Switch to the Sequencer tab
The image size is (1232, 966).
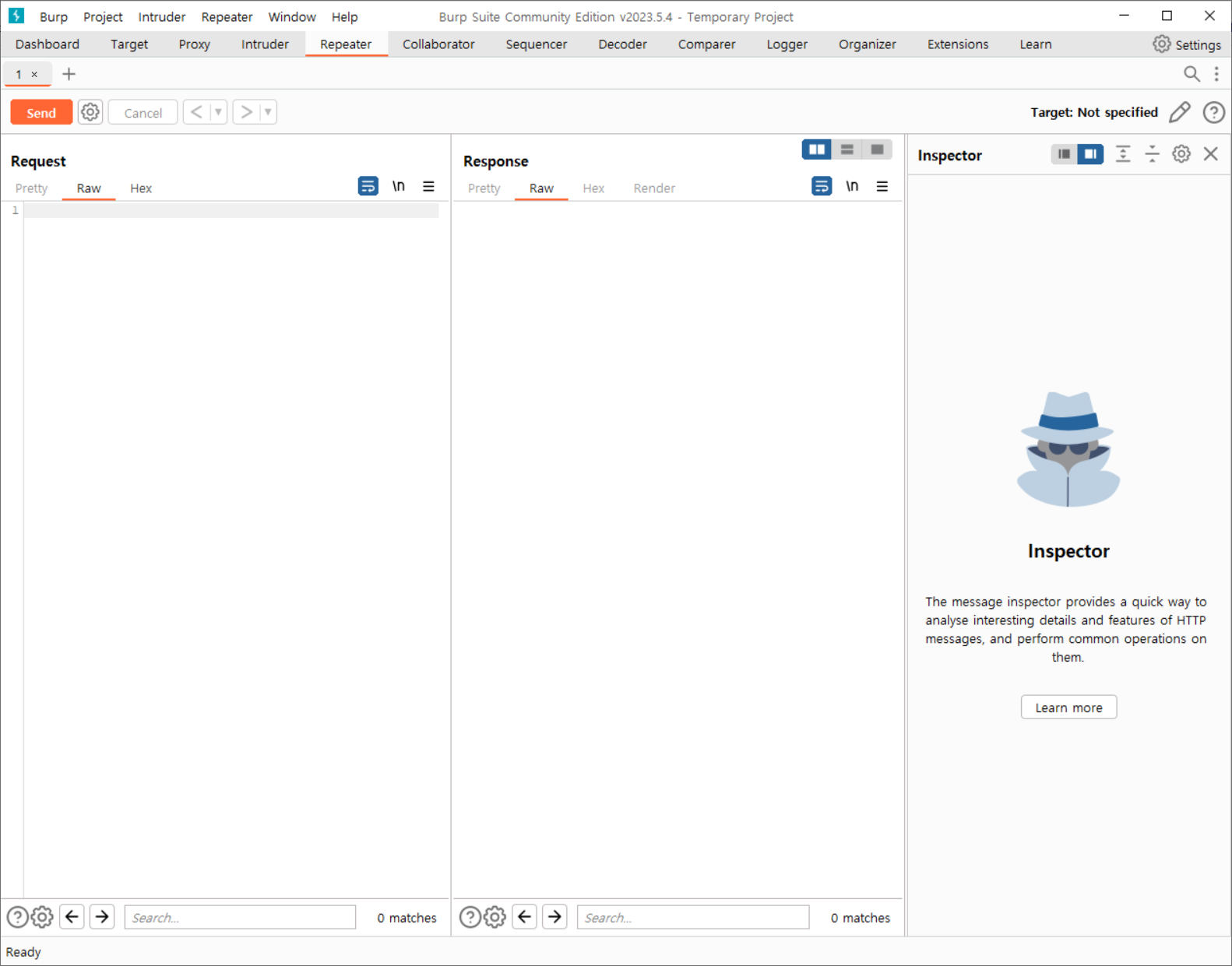[x=537, y=44]
